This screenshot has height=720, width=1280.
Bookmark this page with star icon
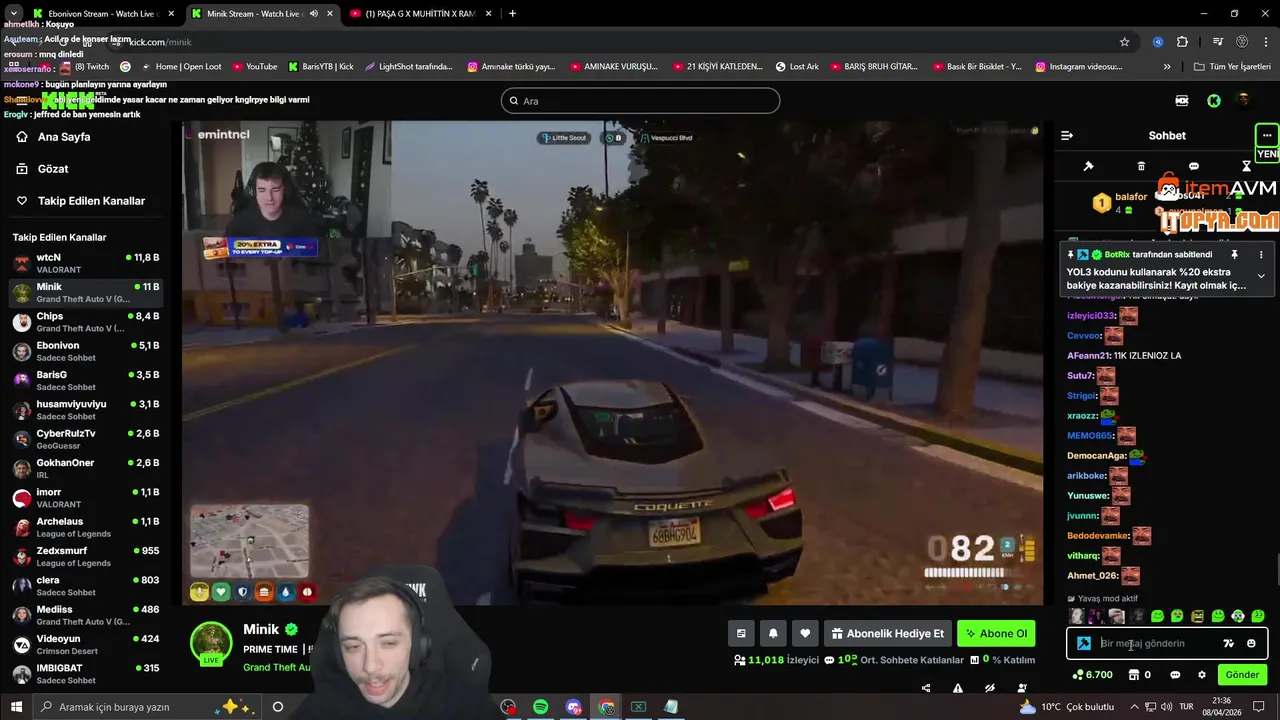click(x=1125, y=42)
